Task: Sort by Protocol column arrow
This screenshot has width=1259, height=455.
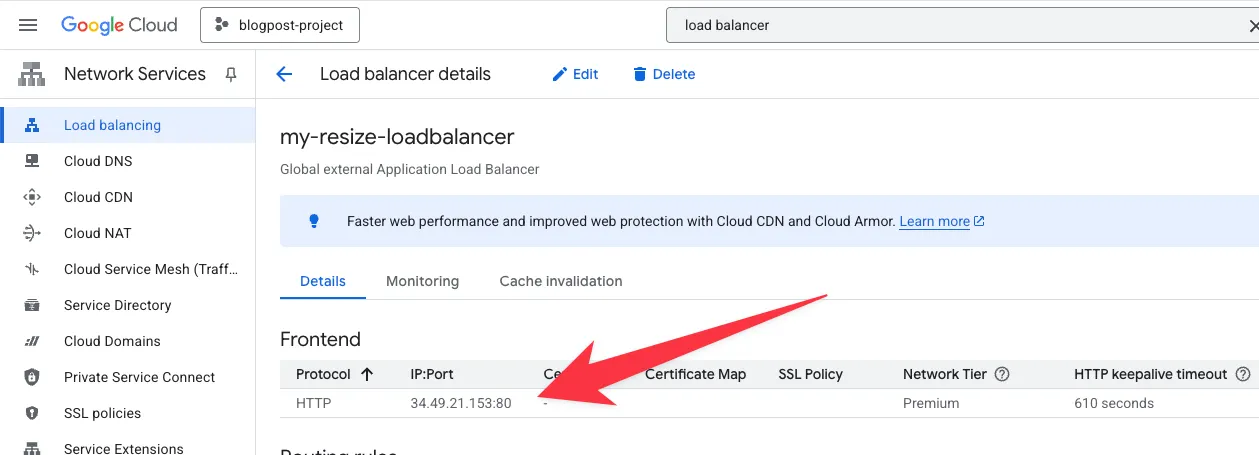Action: click(x=366, y=374)
